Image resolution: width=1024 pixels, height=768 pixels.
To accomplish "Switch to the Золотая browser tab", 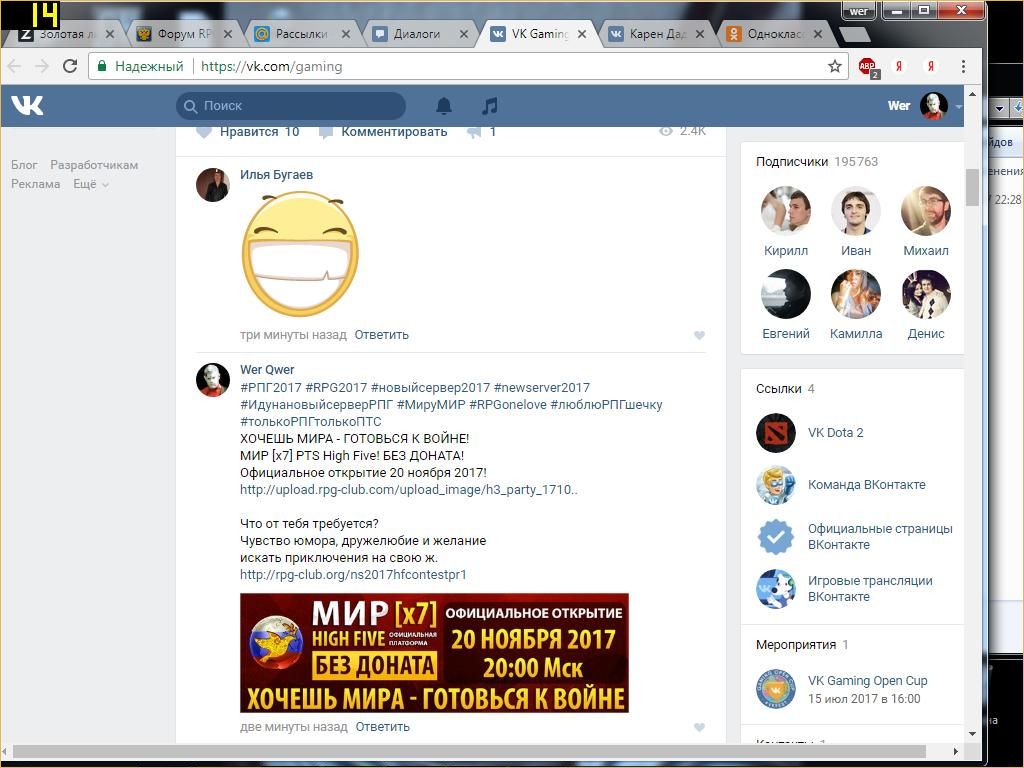I will [67, 34].
